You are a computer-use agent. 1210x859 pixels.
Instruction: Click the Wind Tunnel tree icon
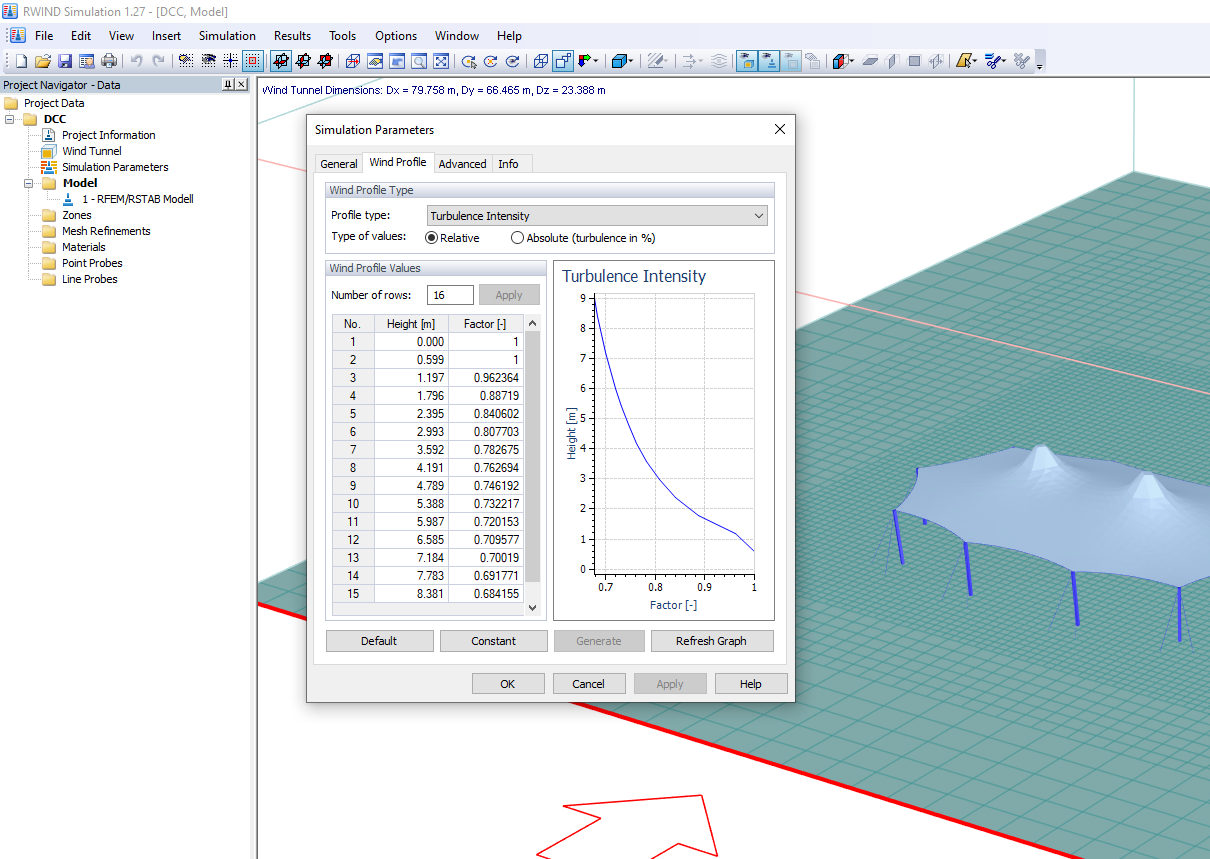(48, 151)
